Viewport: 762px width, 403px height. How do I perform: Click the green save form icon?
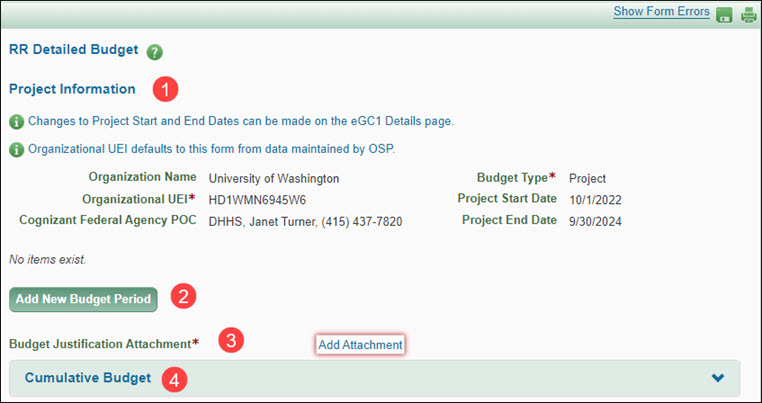coord(724,14)
